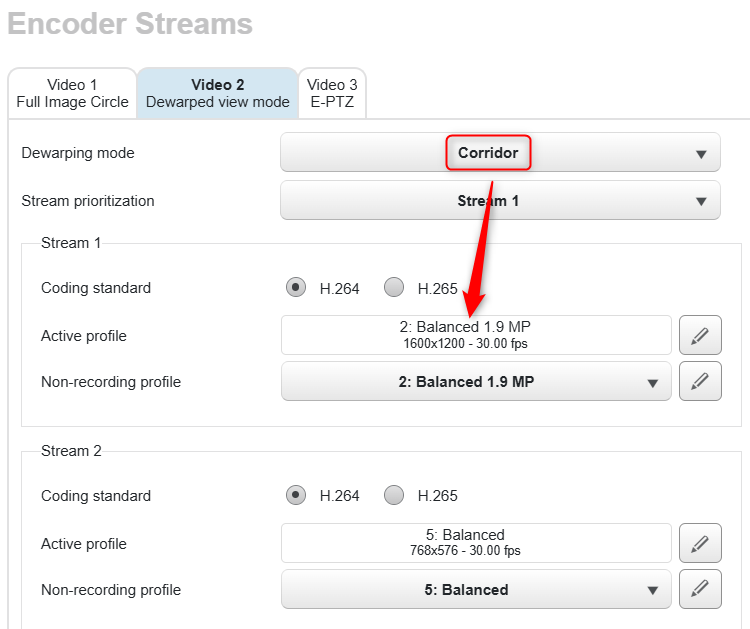This screenshot has height=629, width=750.
Task: Open the Dewarping mode dropdown
Action: click(x=500, y=153)
